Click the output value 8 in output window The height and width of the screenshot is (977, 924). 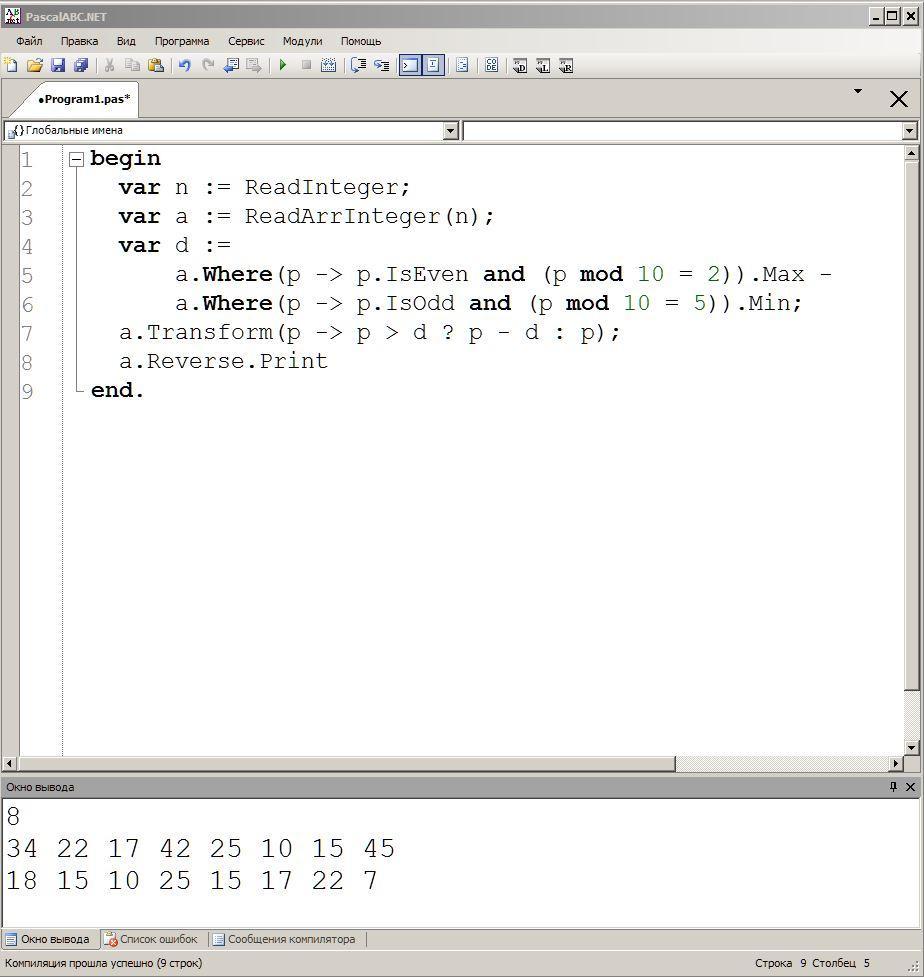coord(13,817)
